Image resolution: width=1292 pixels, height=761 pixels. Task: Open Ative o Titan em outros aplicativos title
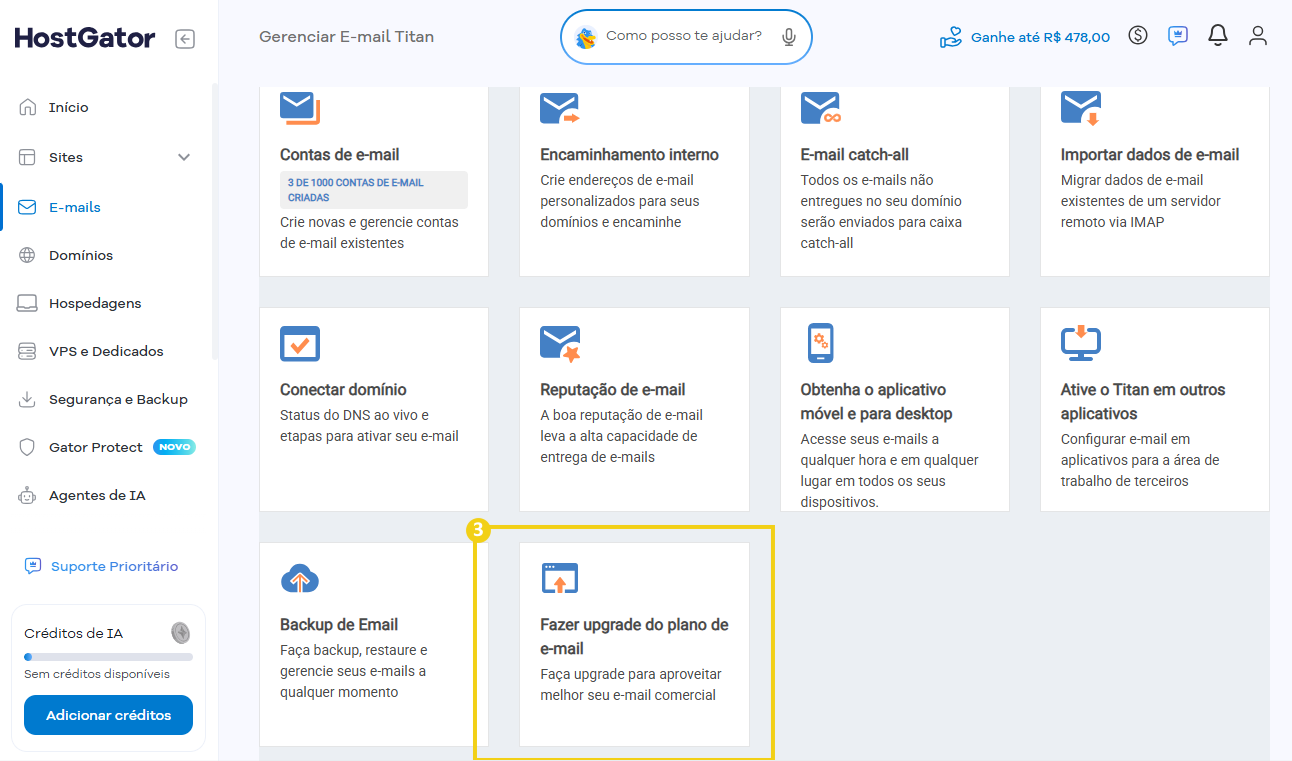pos(1143,402)
